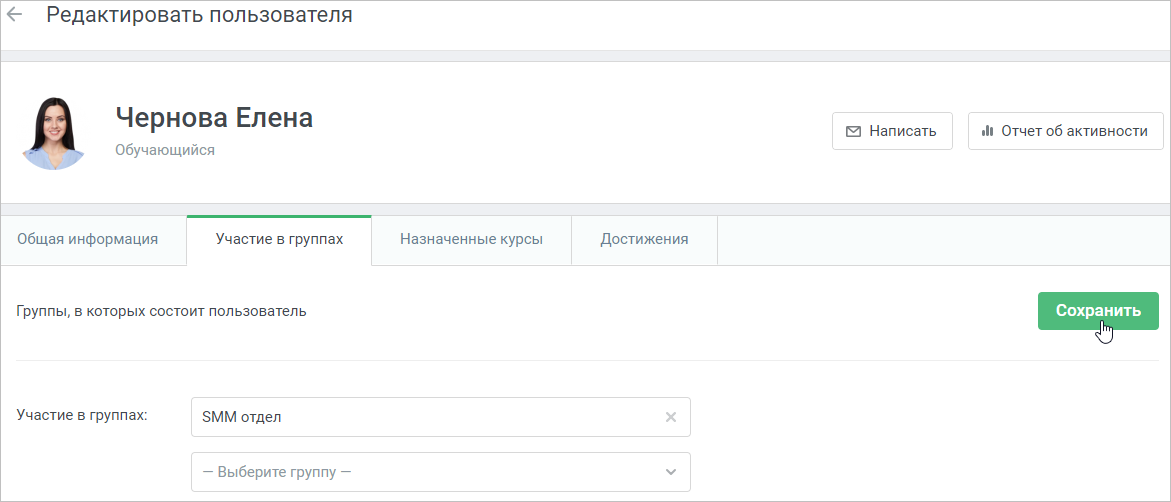Click the Группы, в которых состоит пользователь text
The height and width of the screenshot is (502, 1171).
click(161, 311)
